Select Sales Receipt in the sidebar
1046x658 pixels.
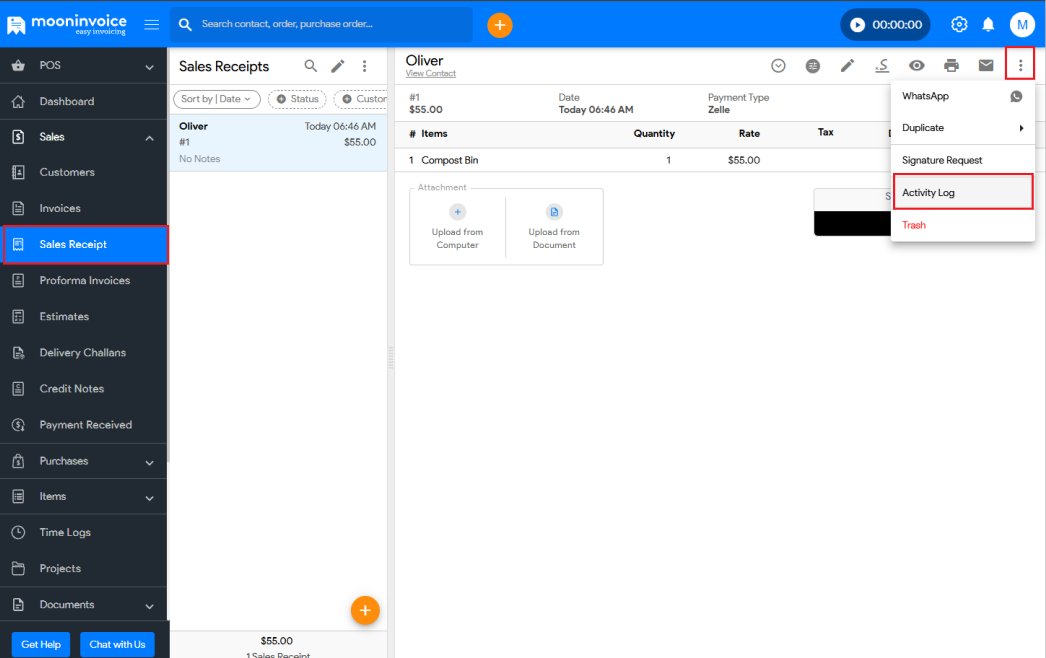85,244
